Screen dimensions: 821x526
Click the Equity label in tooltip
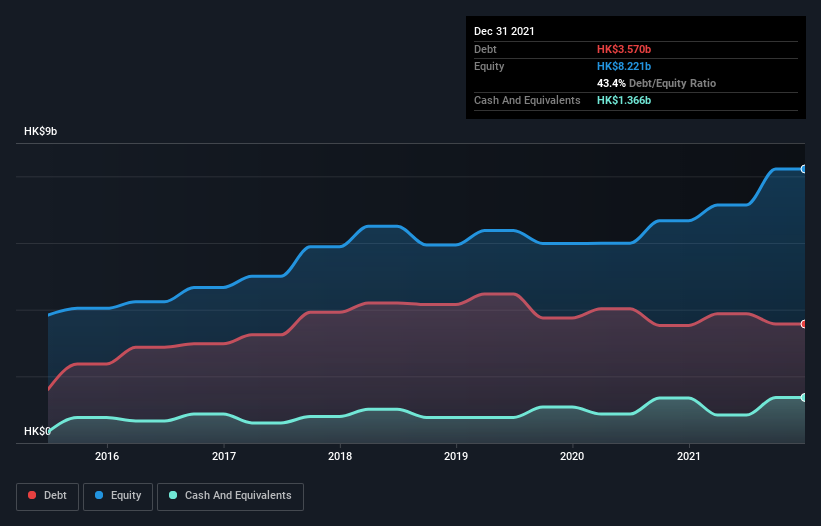489,66
